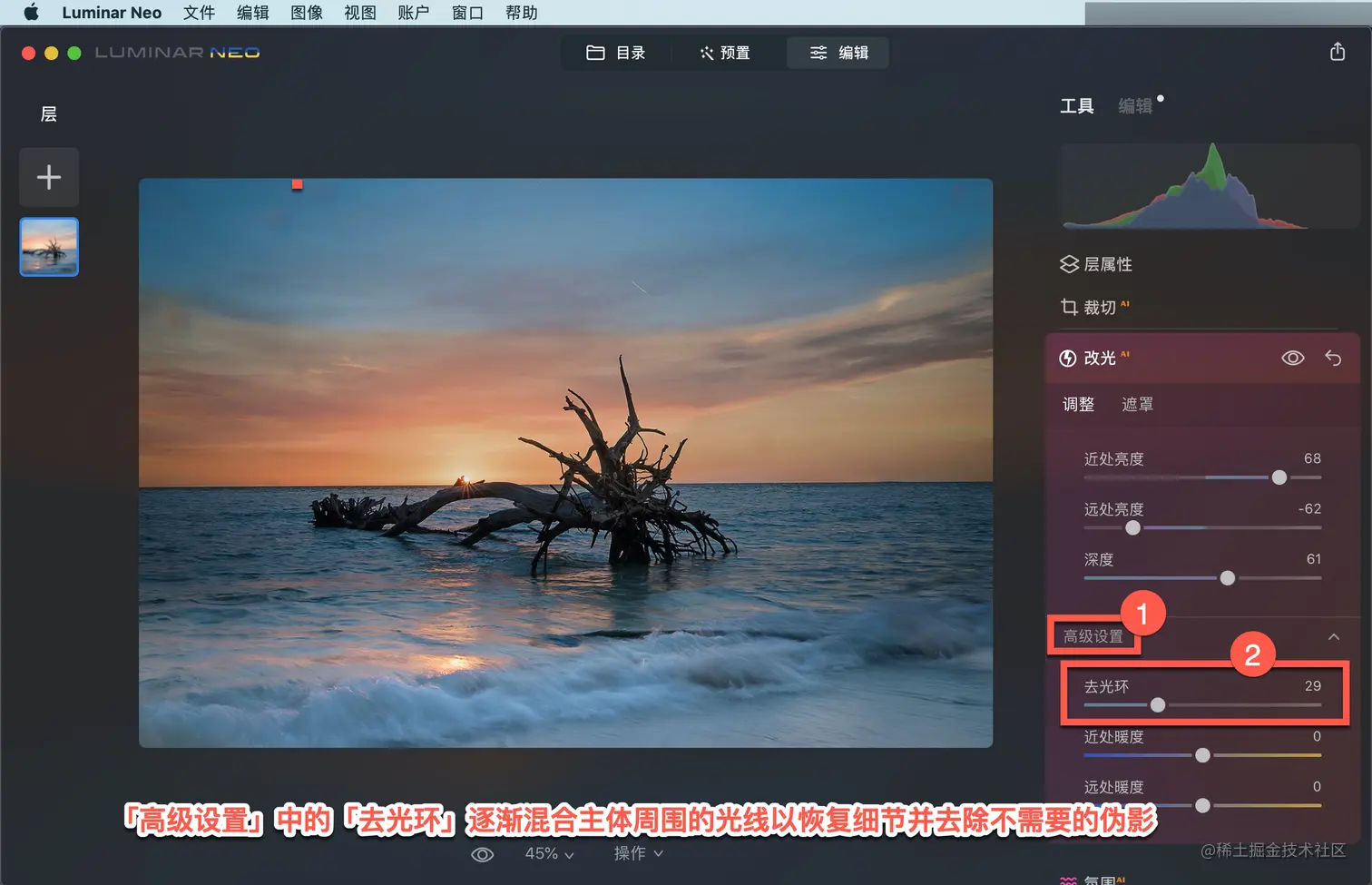
Task: Adjust the 深度 depth slider handle
Action: [1228, 578]
